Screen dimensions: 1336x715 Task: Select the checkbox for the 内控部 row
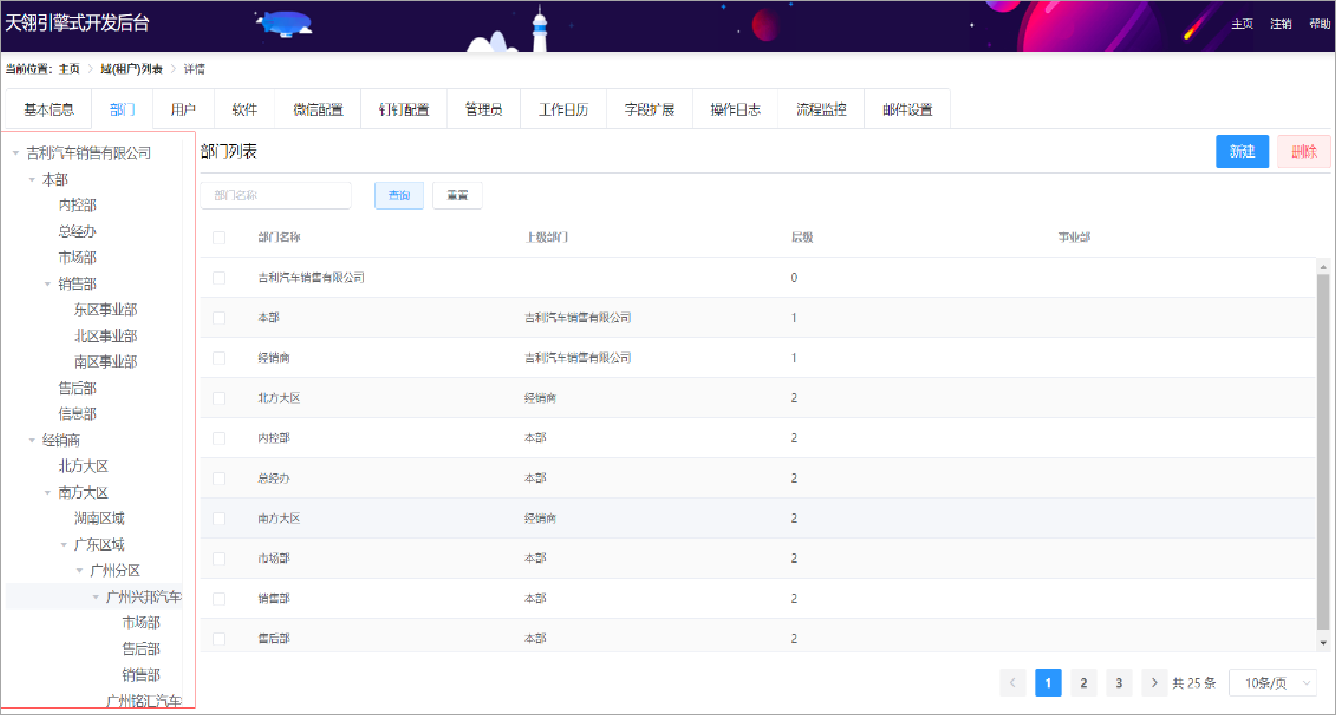pos(219,438)
